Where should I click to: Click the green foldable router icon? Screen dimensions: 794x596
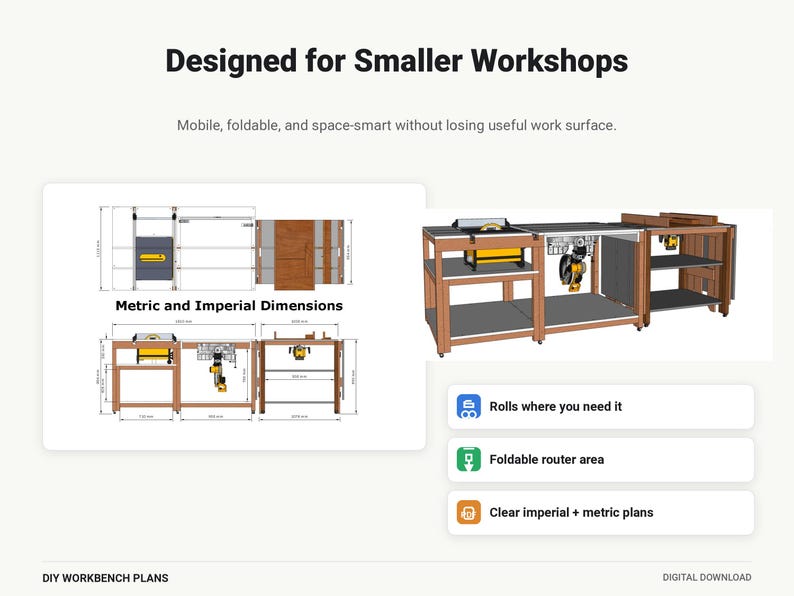point(468,459)
